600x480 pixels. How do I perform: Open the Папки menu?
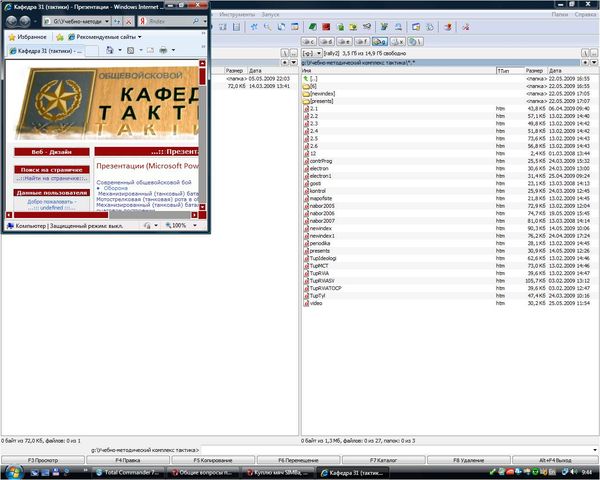pos(559,14)
